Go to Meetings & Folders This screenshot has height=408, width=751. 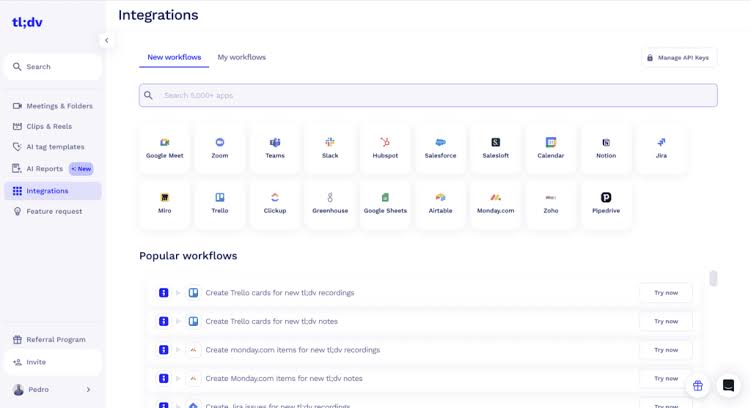pyautogui.click(x=53, y=106)
